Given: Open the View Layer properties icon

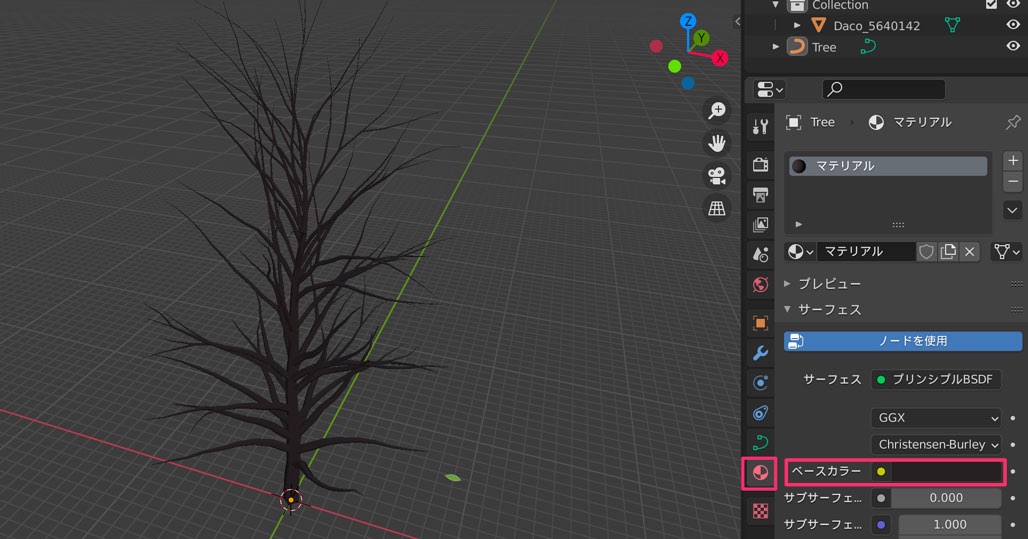Looking at the screenshot, I should (760, 224).
